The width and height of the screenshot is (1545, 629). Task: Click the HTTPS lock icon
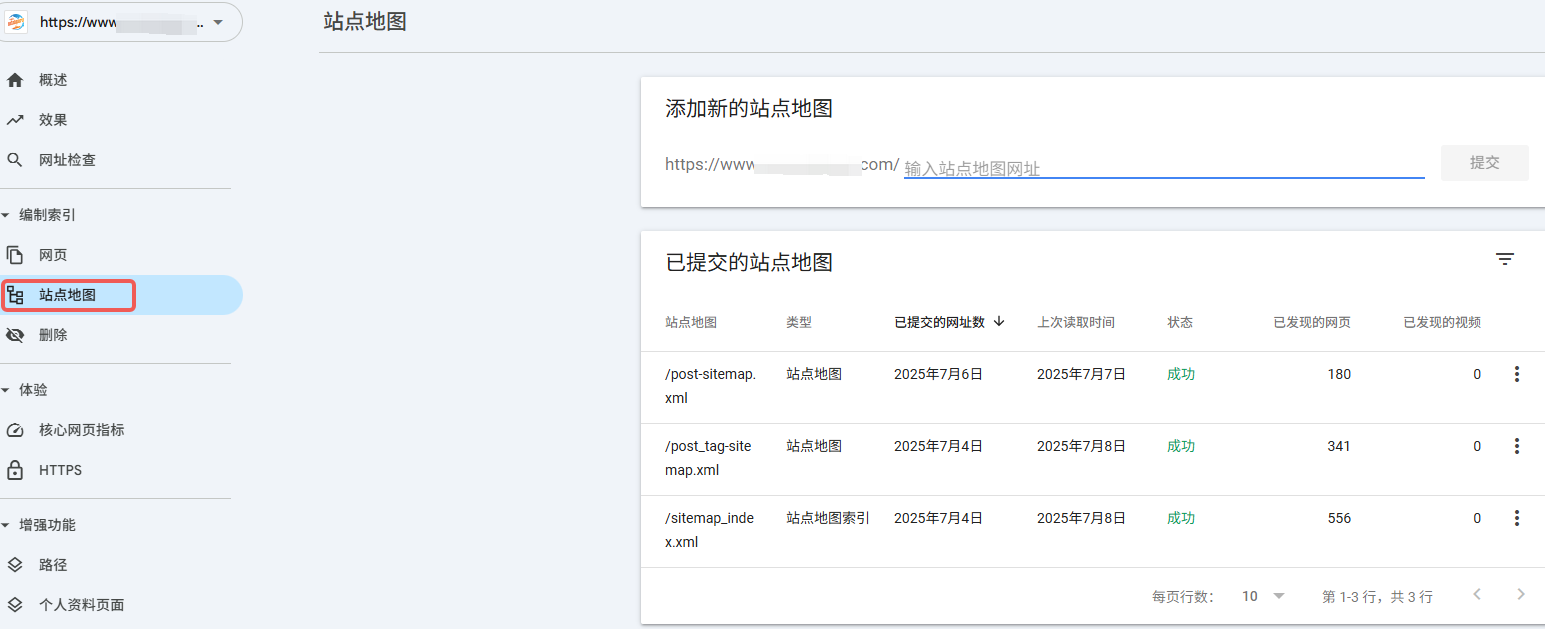pos(15,470)
